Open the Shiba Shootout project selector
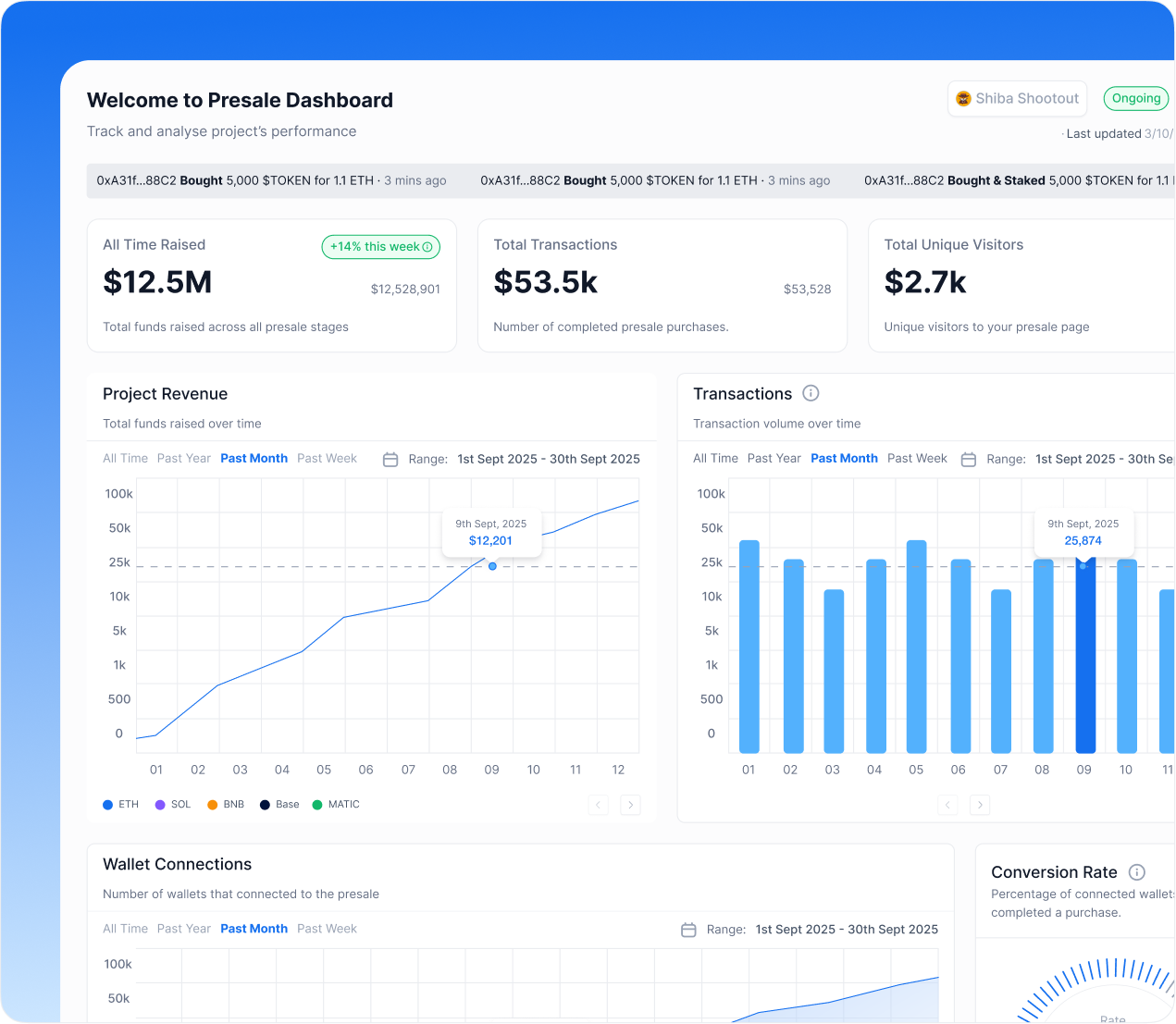The height and width of the screenshot is (1024, 1176). pos(1017,99)
